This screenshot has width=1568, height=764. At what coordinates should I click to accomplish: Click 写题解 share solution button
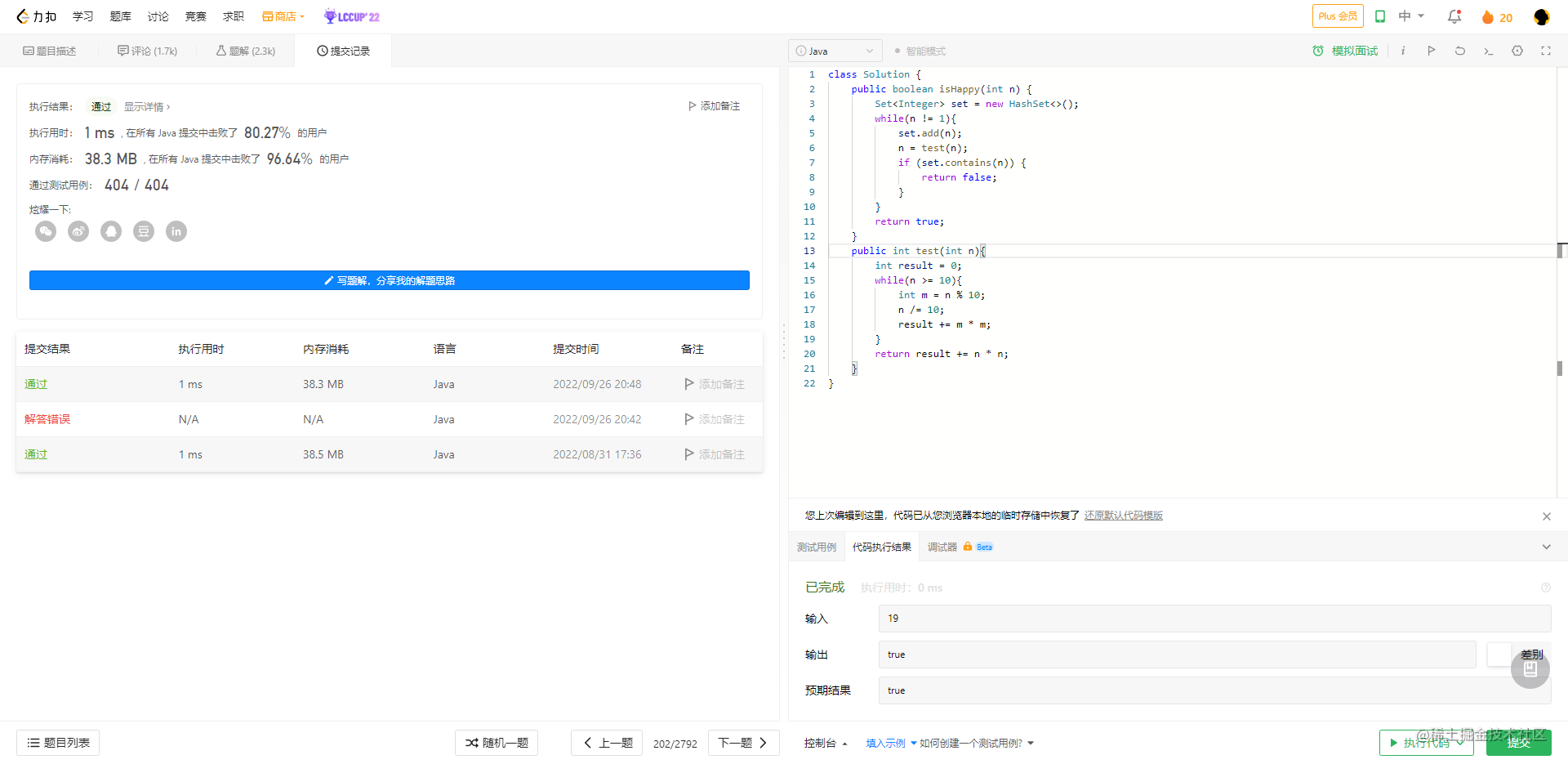click(x=390, y=280)
